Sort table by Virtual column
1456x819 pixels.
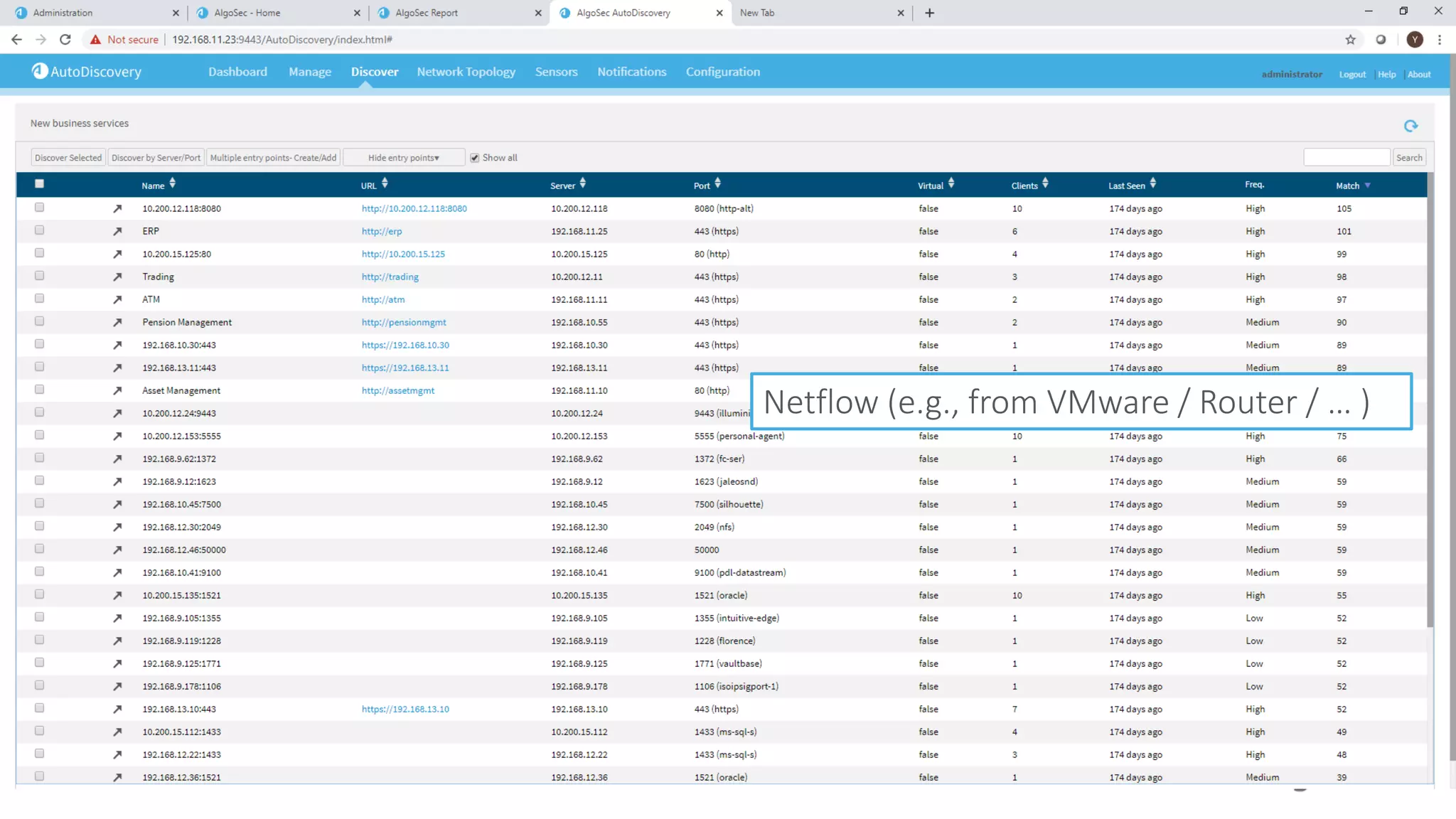pos(936,185)
